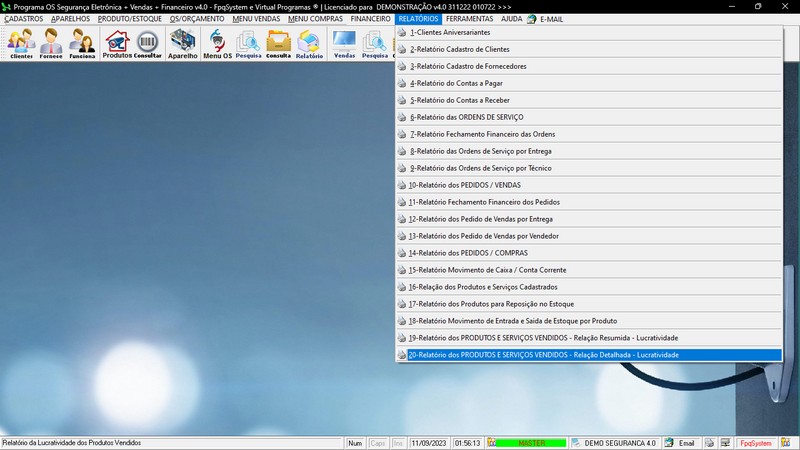Viewport: 800px width, 450px height.
Task: Open 11-Relatório Fechamento Financeiro dos Pedidos
Action: pos(589,202)
